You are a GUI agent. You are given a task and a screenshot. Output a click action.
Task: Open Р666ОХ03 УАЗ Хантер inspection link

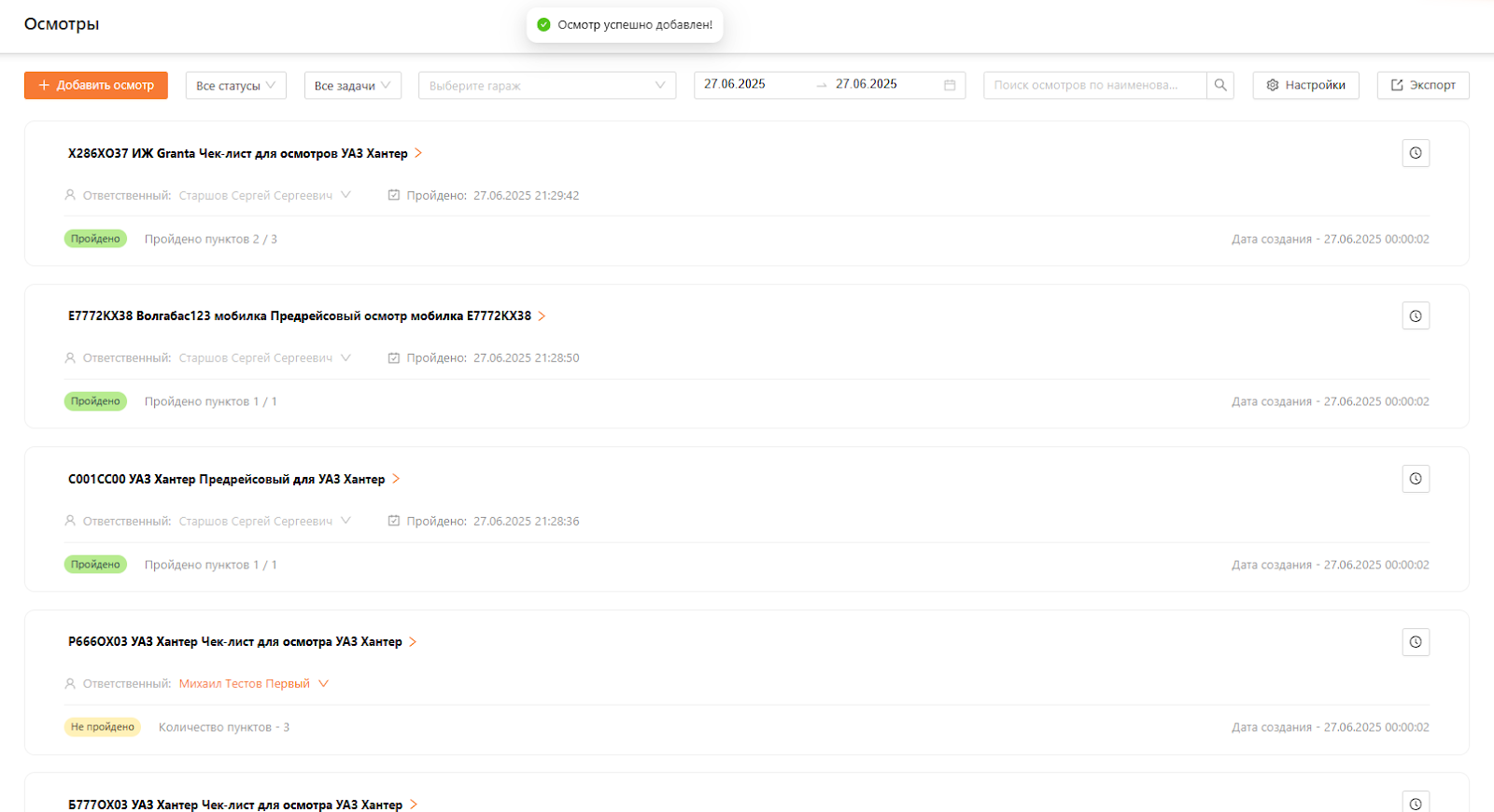coord(234,642)
